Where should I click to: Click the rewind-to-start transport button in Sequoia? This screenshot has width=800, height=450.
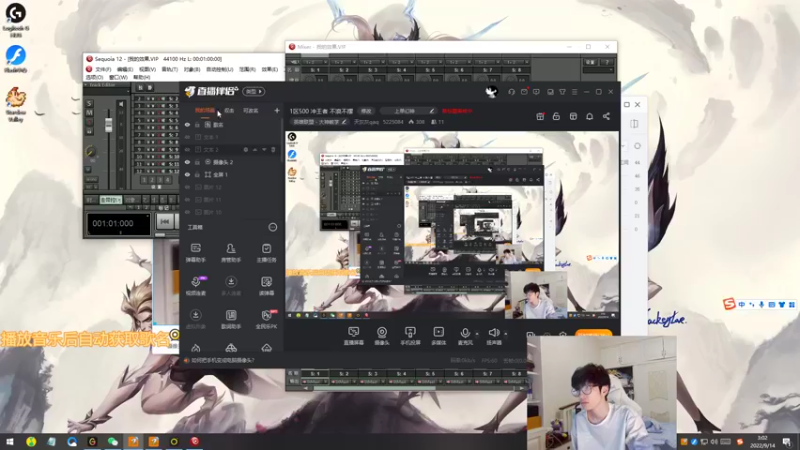164,222
